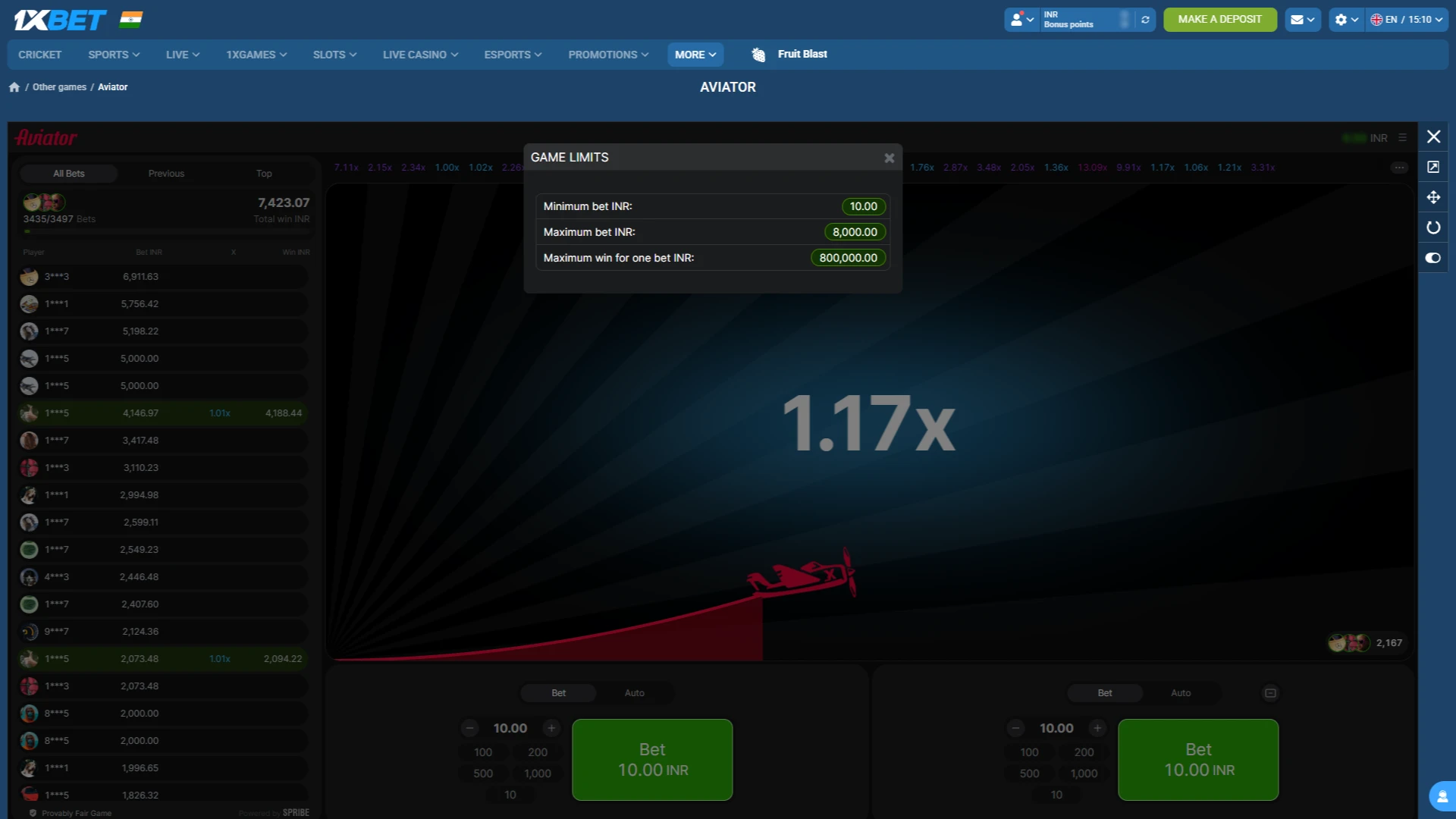The width and height of the screenshot is (1456, 819).
Task: Open customer support via the headset icon
Action: point(1442,795)
